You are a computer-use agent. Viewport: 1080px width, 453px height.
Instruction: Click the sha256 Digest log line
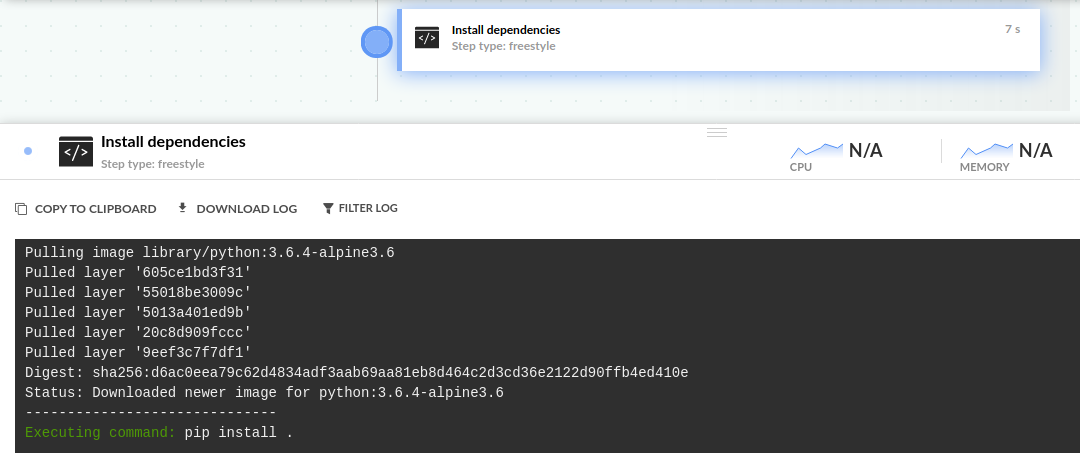[x=356, y=373]
